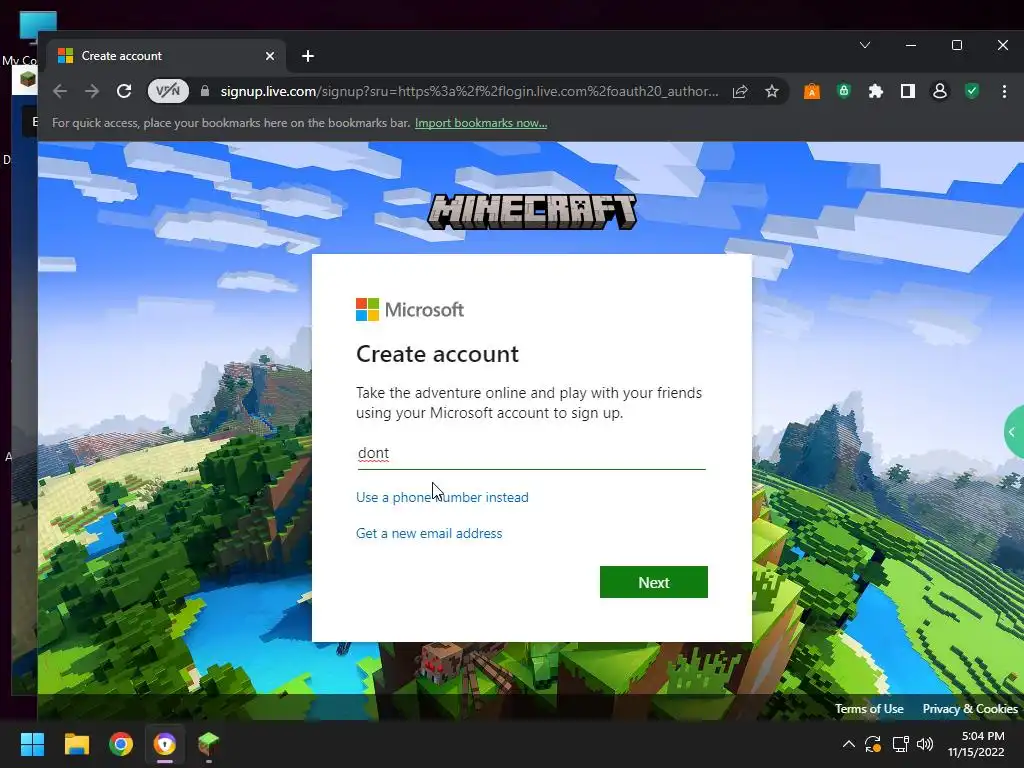Open the Minecraft grass block taskbar icon
Screen dimensions: 1024x768
(208, 744)
